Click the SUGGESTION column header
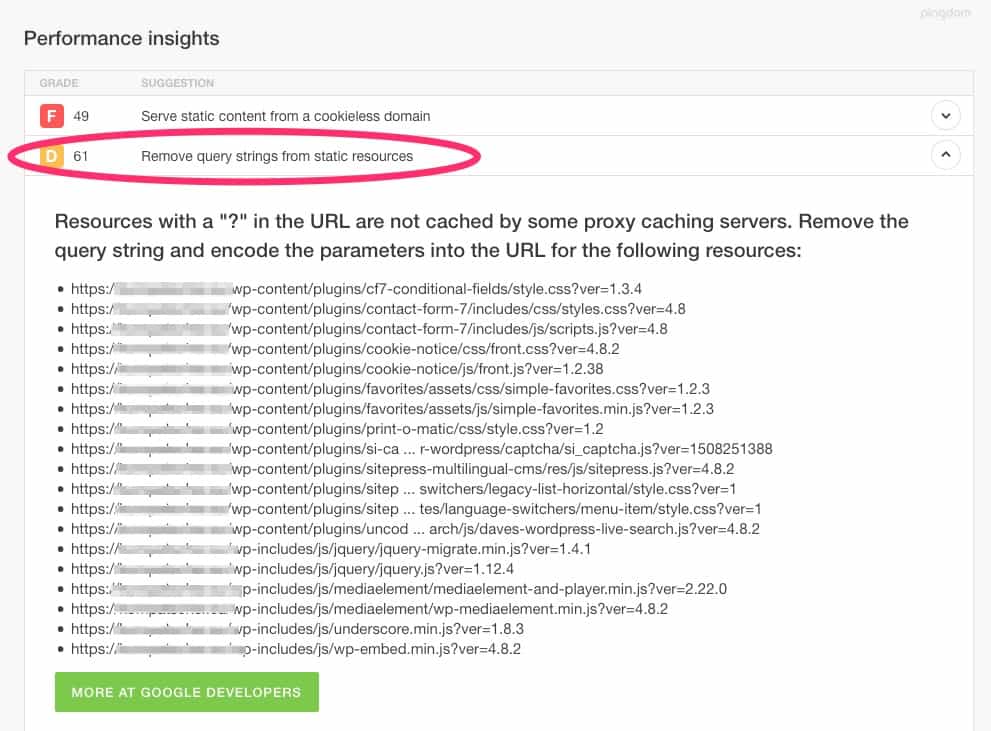This screenshot has height=731, width=991. coord(177,83)
